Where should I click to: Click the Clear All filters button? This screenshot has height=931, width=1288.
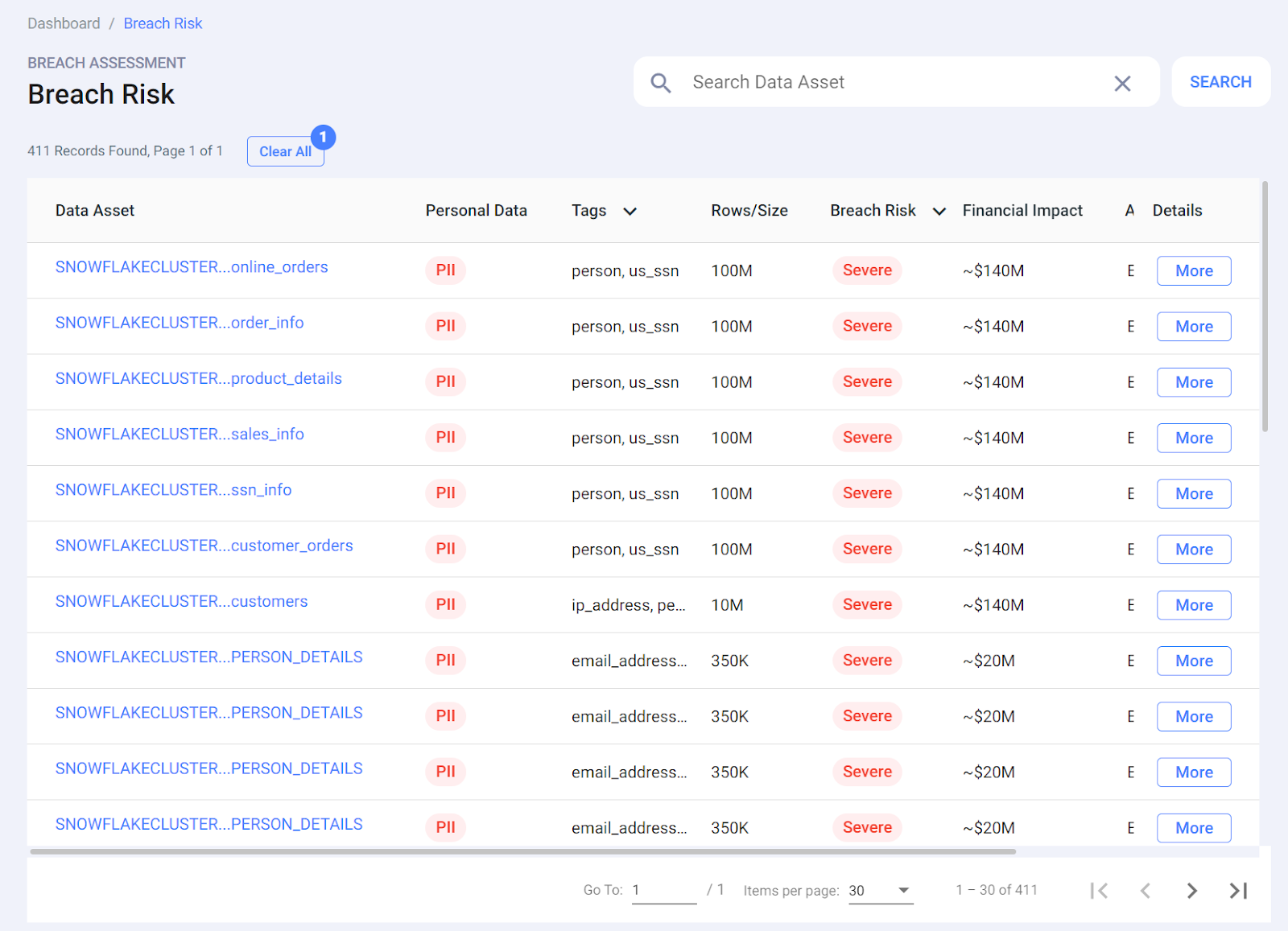pos(284,151)
